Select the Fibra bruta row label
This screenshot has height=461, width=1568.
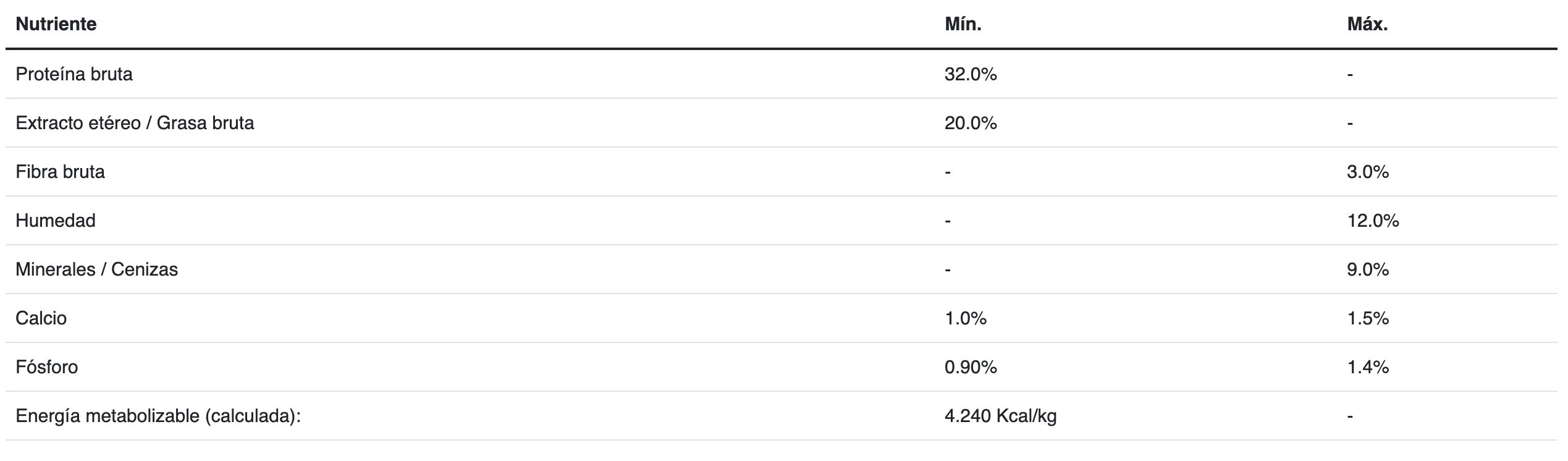point(60,171)
